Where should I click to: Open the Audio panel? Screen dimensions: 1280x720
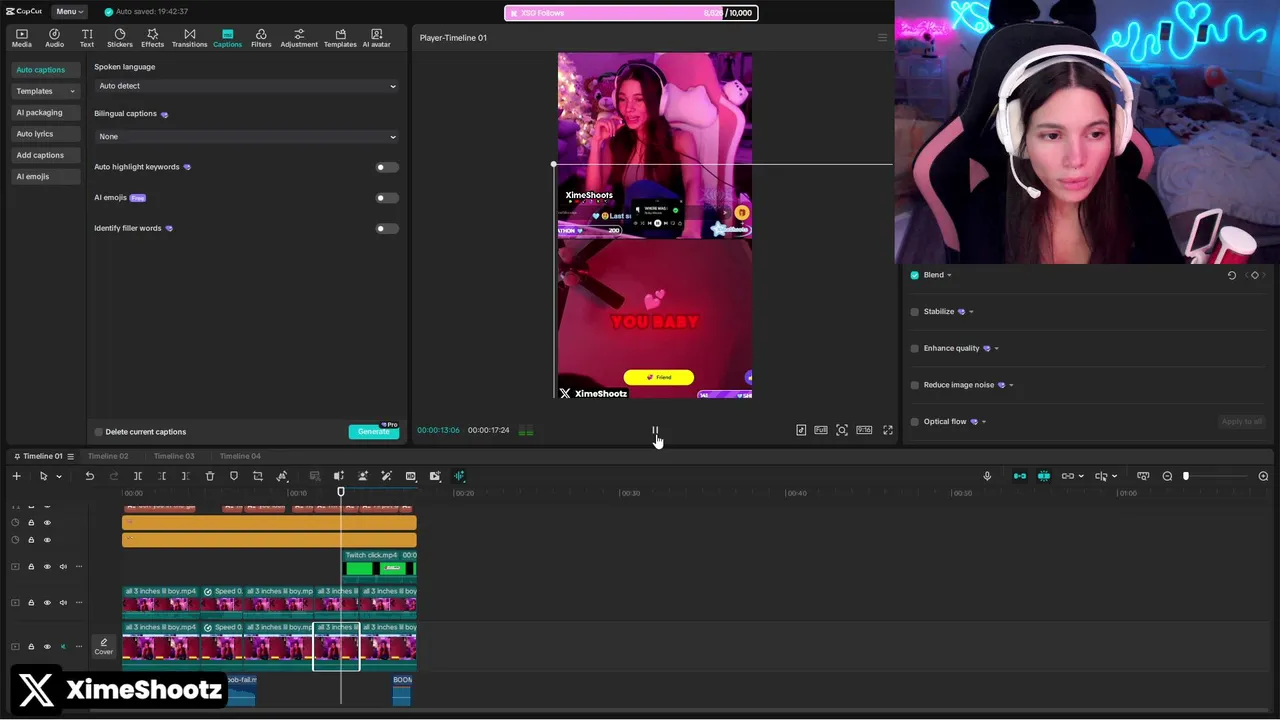[54, 38]
